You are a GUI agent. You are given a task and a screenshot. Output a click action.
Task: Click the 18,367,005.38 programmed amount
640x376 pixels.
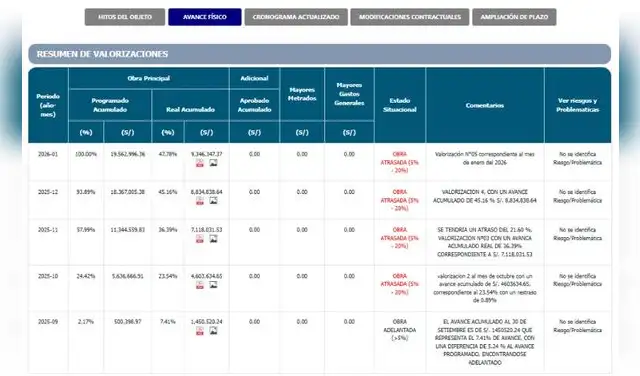[x=128, y=192]
